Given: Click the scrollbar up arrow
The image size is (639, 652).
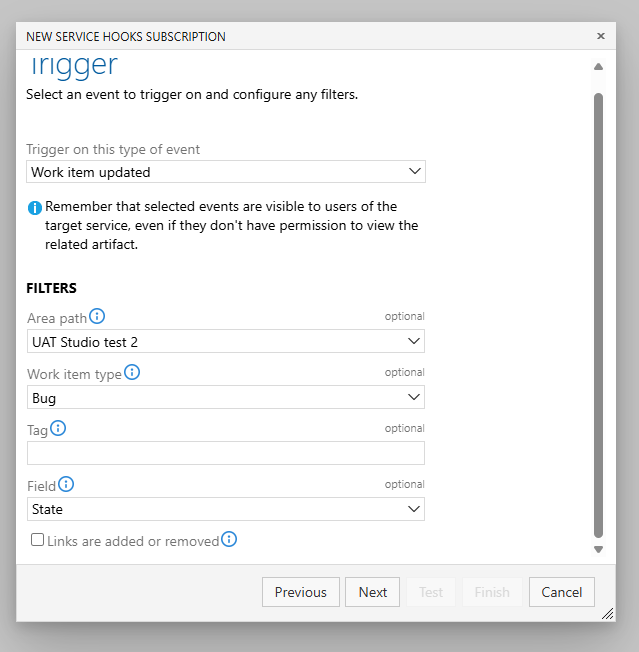Looking at the screenshot, I should 598,67.
